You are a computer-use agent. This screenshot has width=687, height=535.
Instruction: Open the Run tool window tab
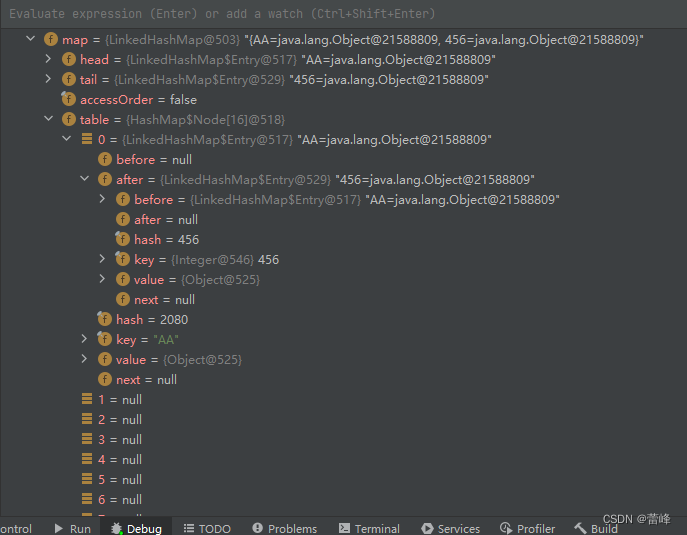click(73, 528)
